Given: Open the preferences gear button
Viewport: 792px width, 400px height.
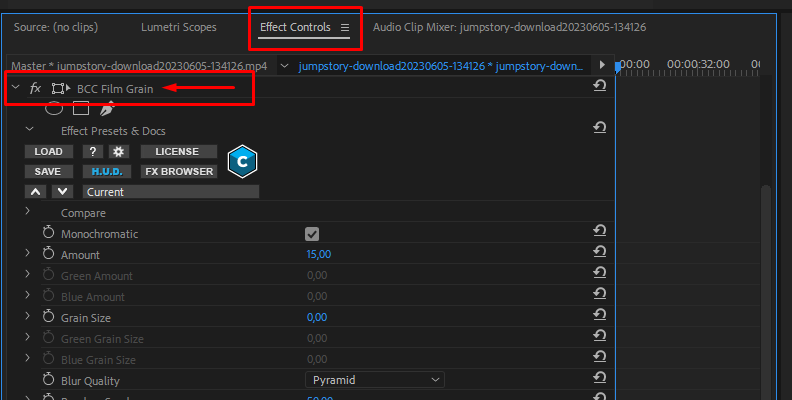Looking at the screenshot, I should 118,152.
